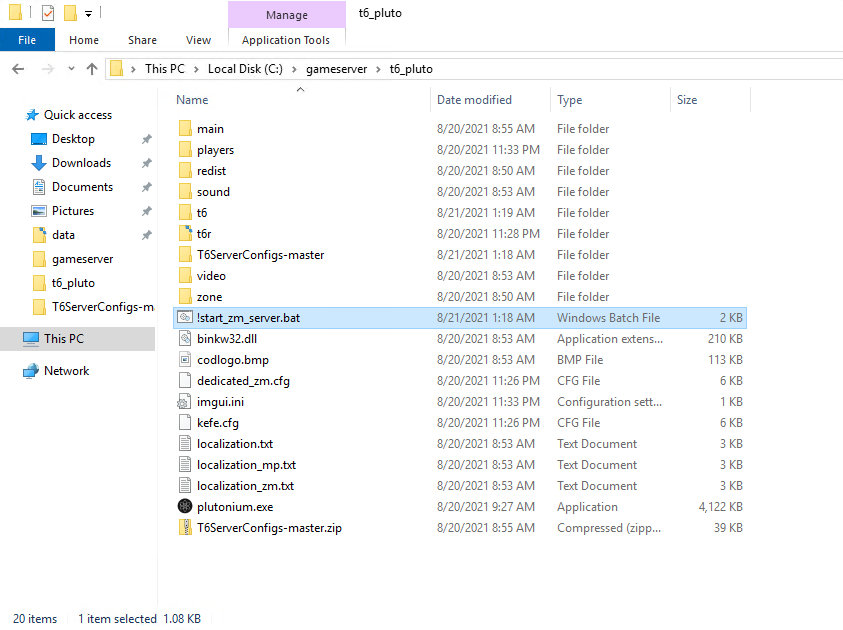Open Documents in navigation pane
843x630 pixels.
coord(82,187)
